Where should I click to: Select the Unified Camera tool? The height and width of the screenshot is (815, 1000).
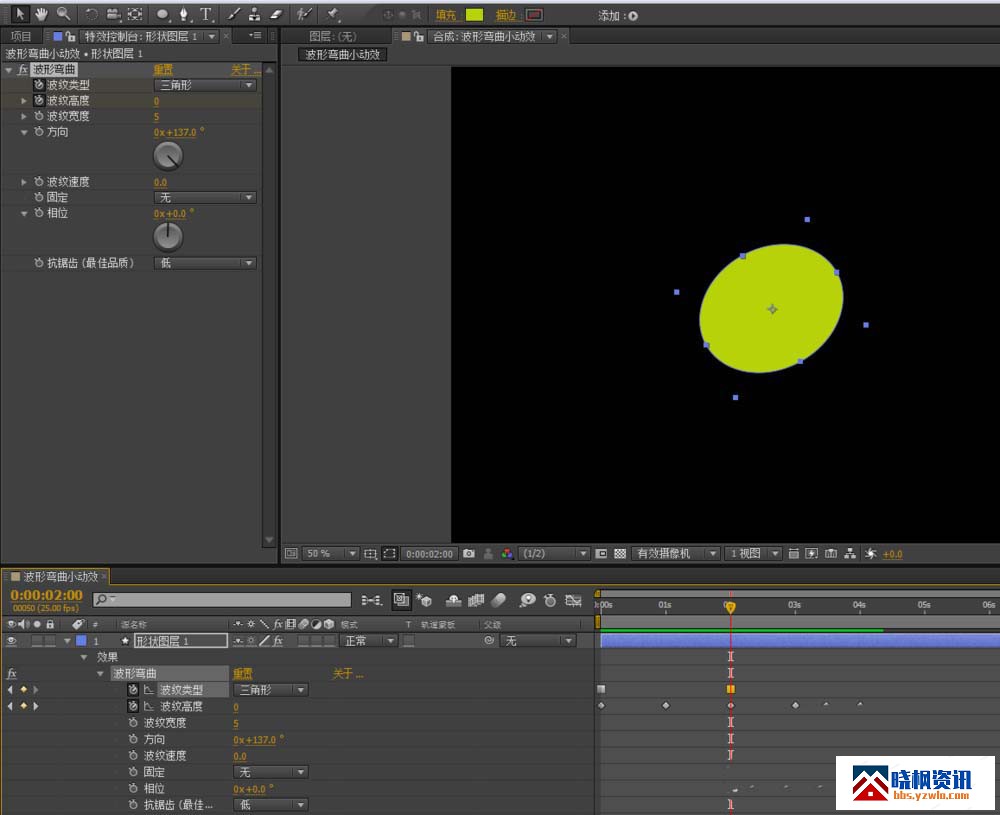114,14
